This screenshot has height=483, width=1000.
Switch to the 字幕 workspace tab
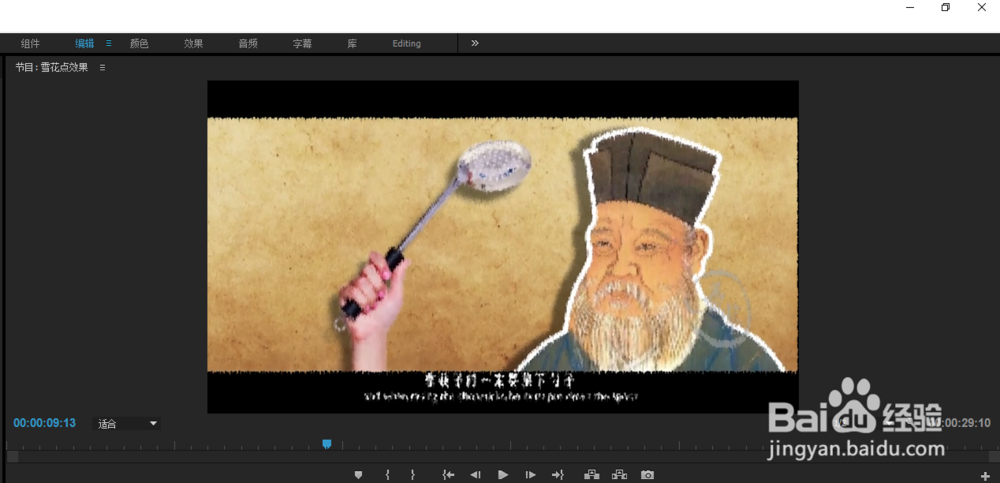pyautogui.click(x=302, y=43)
